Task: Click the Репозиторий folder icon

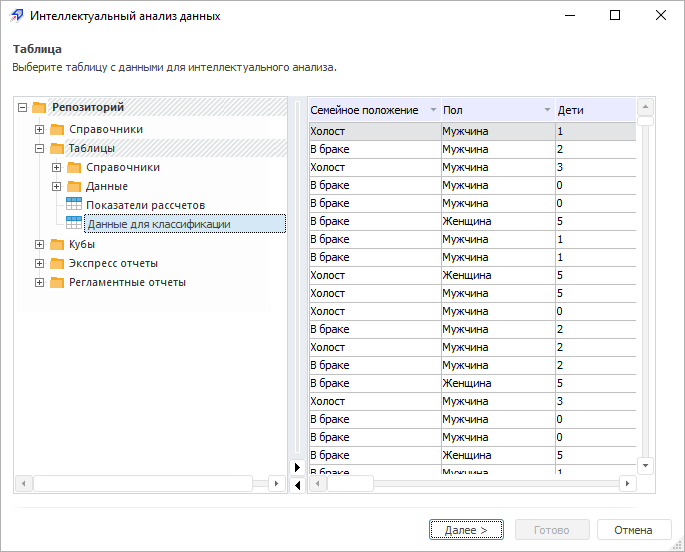Action: click(x=40, y=108)
